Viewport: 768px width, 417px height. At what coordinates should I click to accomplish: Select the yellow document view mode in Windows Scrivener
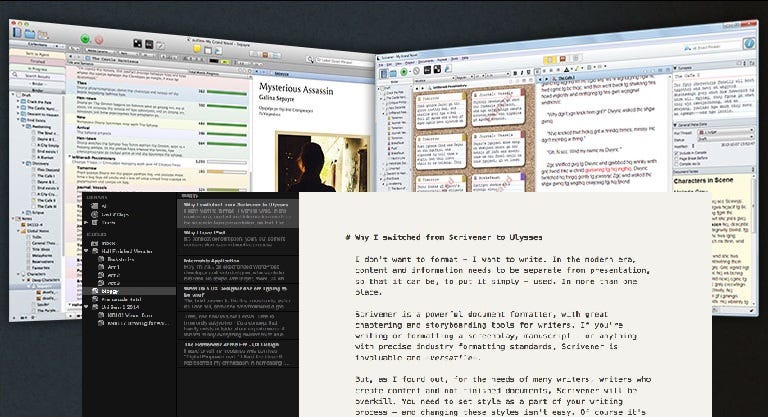pyautogui.click(x=550, y=60)
